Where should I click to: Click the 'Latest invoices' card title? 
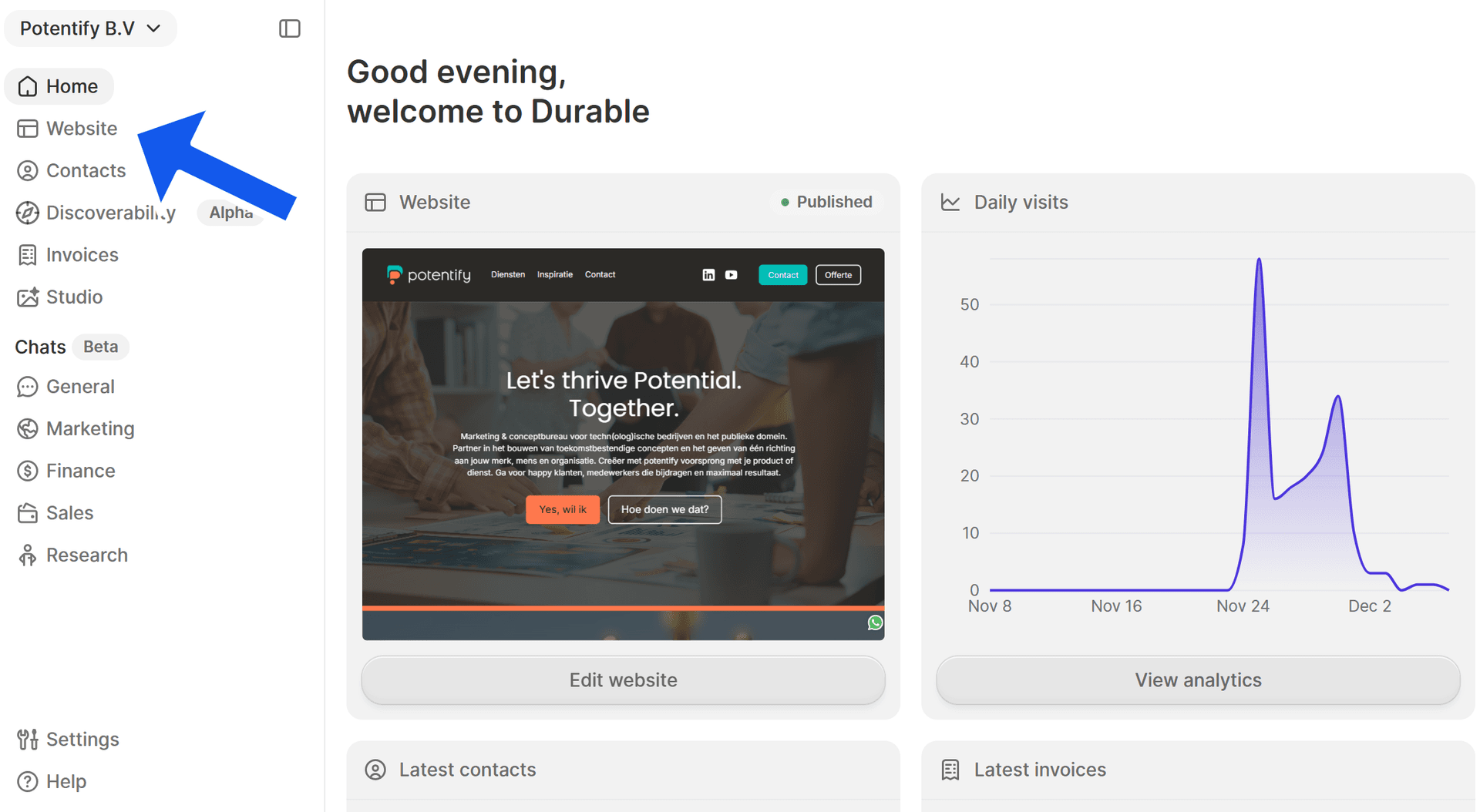click(x=1040, y=770)
